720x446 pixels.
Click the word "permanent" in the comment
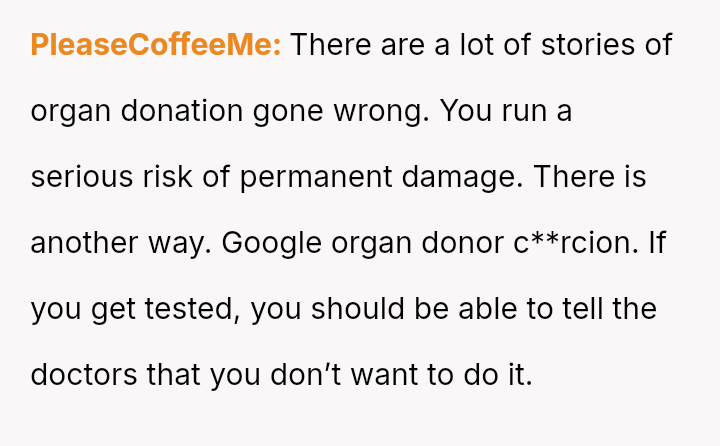316,178
